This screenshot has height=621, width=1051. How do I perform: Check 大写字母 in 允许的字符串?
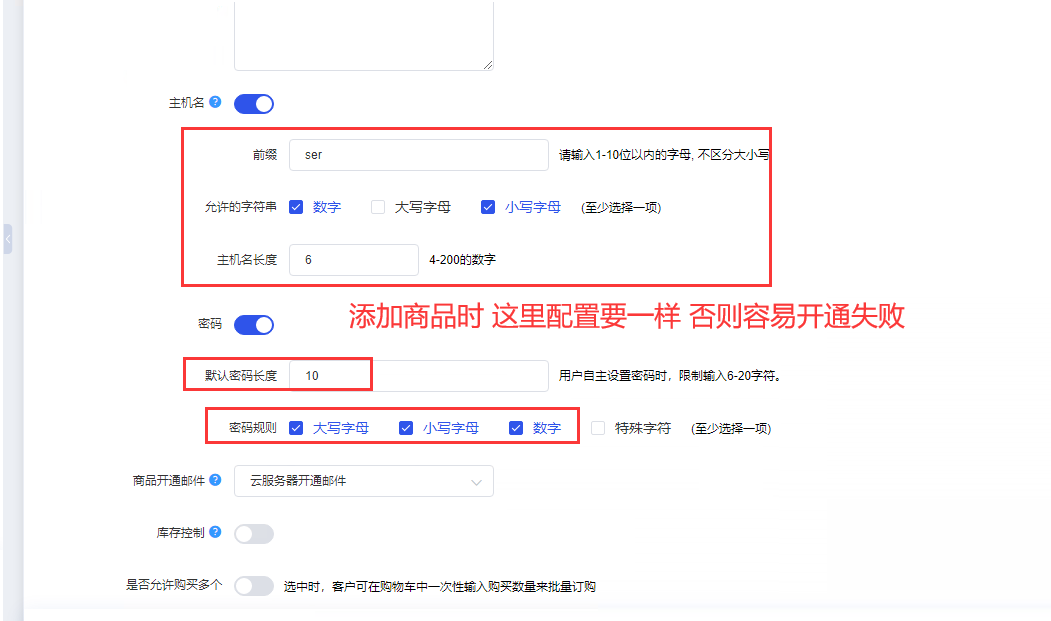point(378,207)
